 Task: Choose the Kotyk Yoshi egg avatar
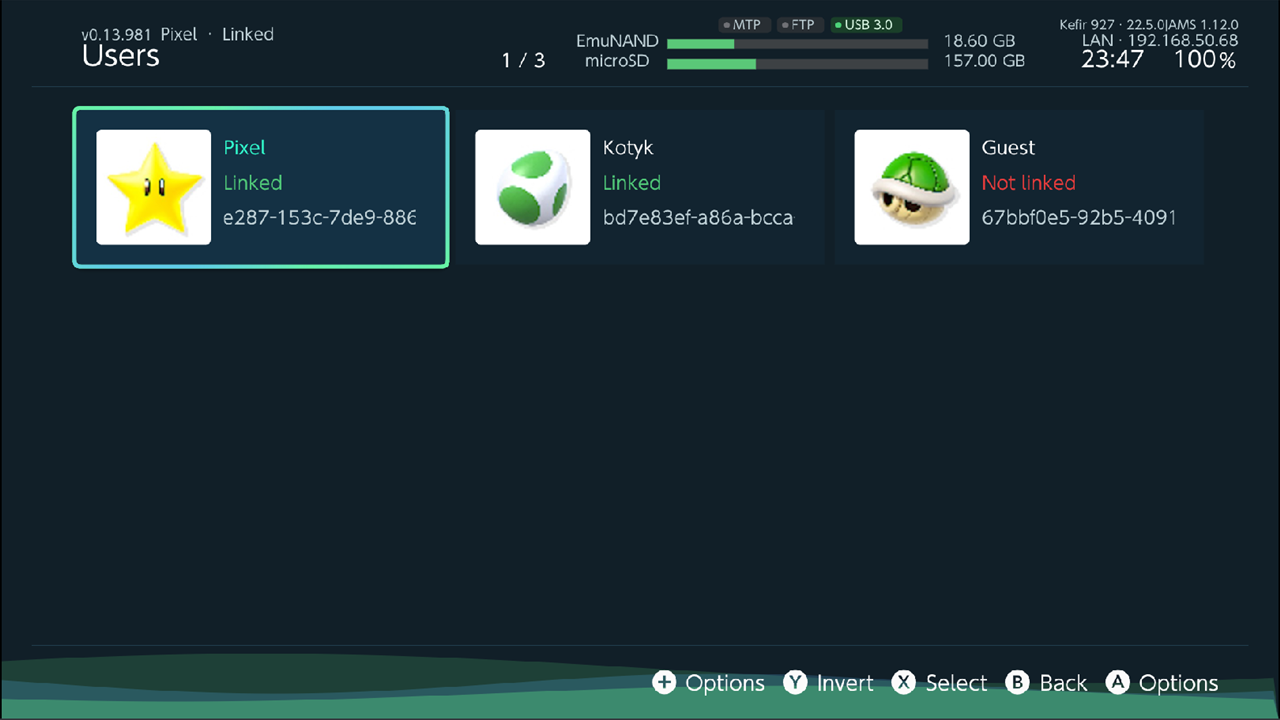[533, 187]
